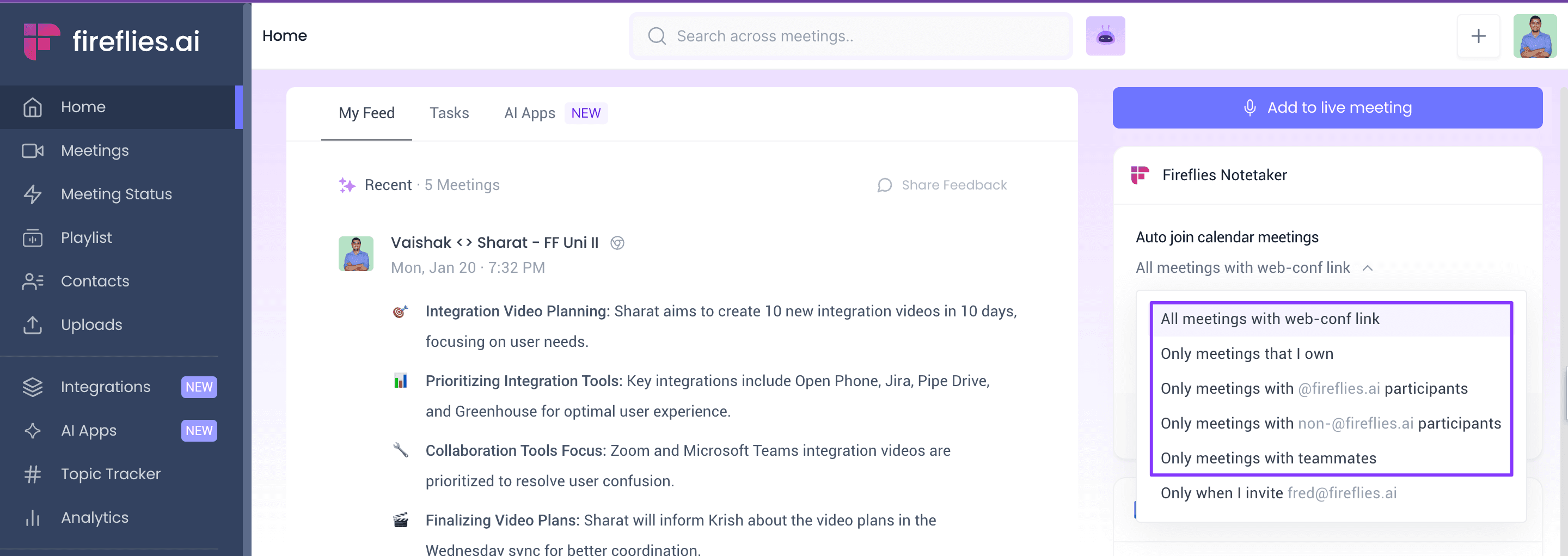Open meeting Vaishak <> Sharat - FF Uni II

[x=494, y=243]
